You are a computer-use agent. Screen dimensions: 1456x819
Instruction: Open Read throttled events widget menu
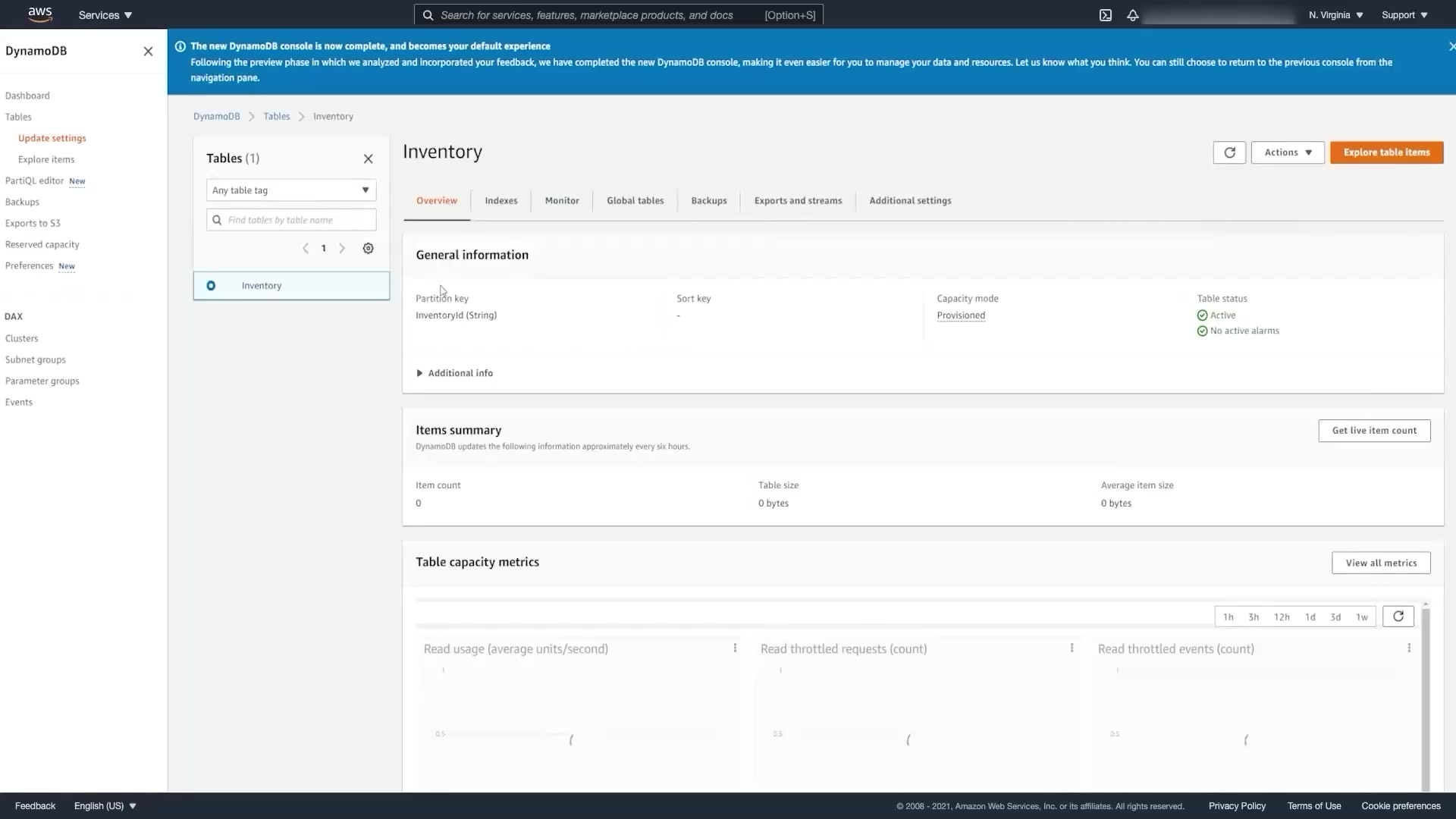pyautogui.click(x=1409, y=648)
